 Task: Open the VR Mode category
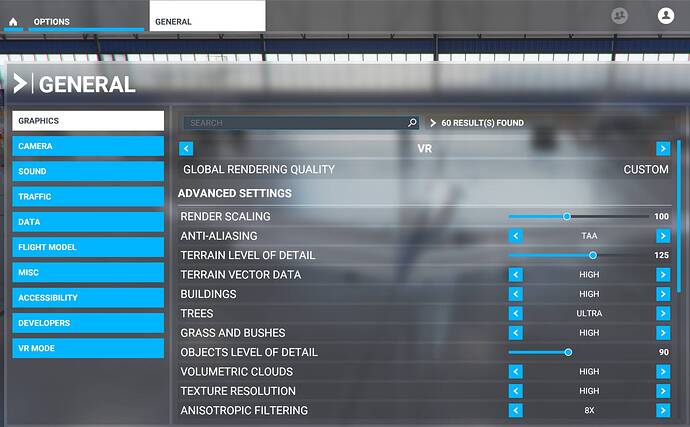88,348
